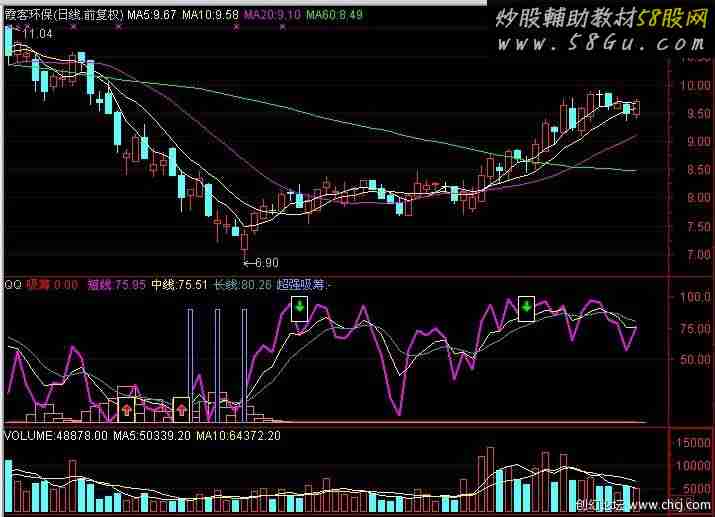Screen dimensions: 715x517
Task: Click the VOLUME:48878.00 label
Action: point(56,436)
